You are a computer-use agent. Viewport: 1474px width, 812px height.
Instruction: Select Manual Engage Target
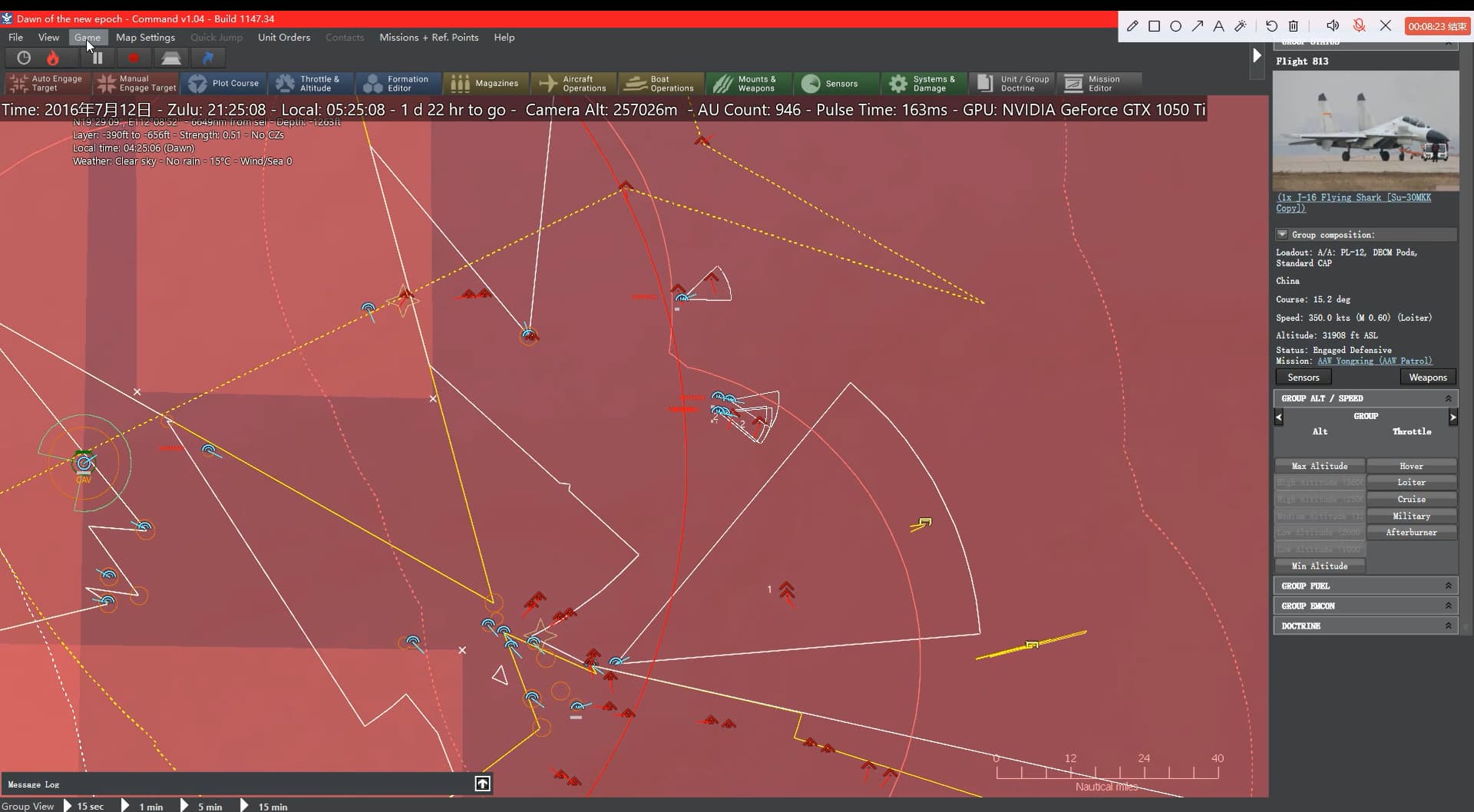tap(136, 83)
